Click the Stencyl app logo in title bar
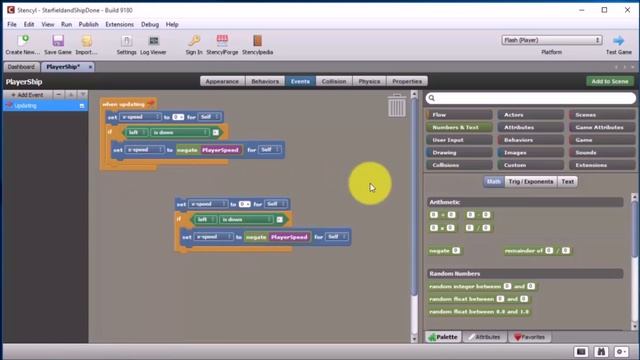Image resolution: width=640 pixels, height=360 pixels. (11, 10)
